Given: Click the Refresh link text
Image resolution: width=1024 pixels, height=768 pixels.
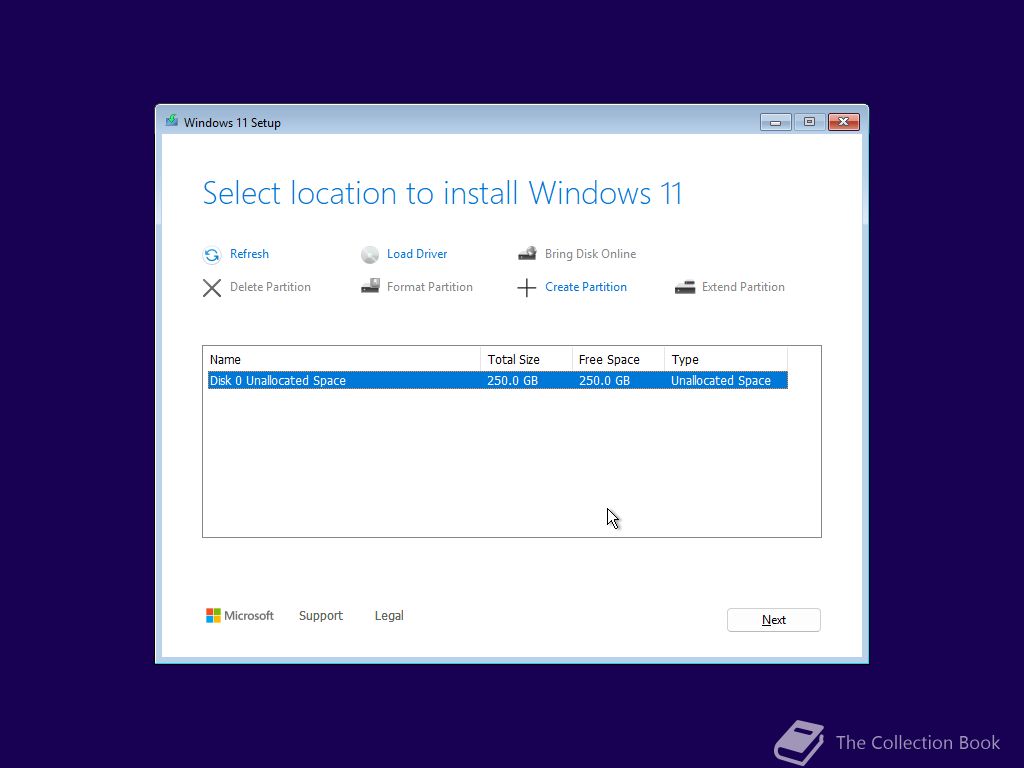Looking at the screenshot, I should (x=249, y=254).
